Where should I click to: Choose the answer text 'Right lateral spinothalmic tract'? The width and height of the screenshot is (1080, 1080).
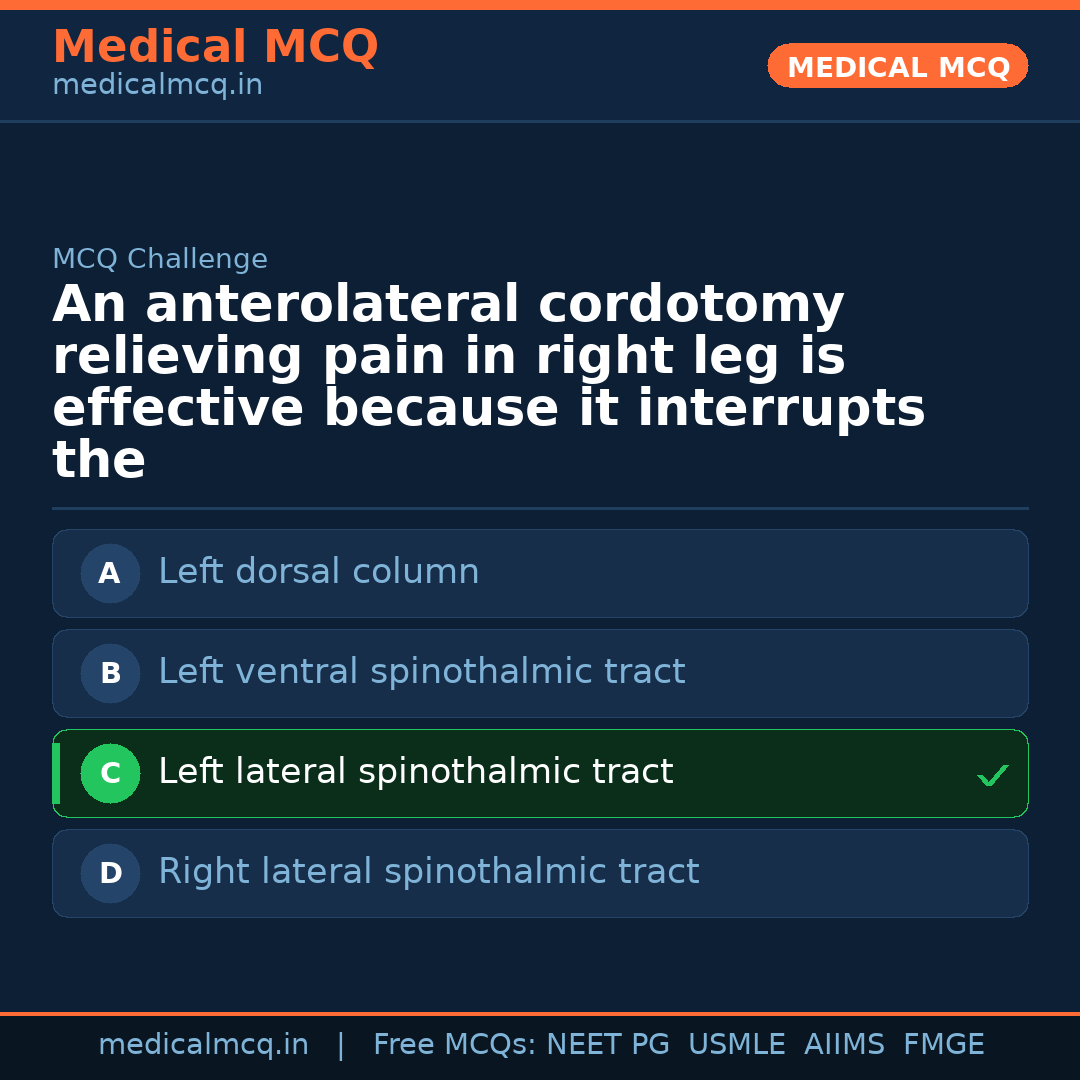click(428, 872)
